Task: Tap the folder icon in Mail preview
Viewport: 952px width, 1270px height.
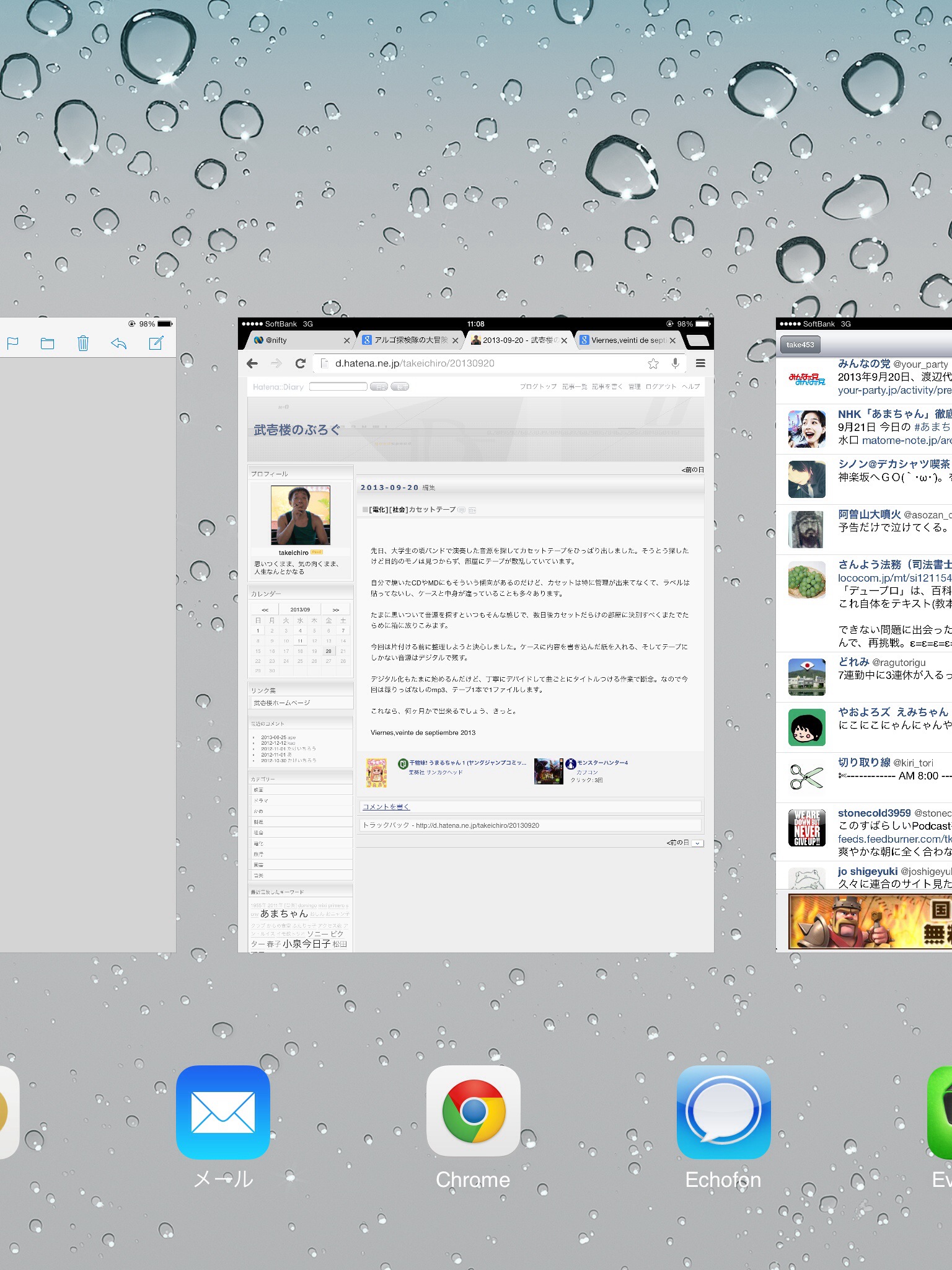Action: pyautogui.click(x=47, y=343)
